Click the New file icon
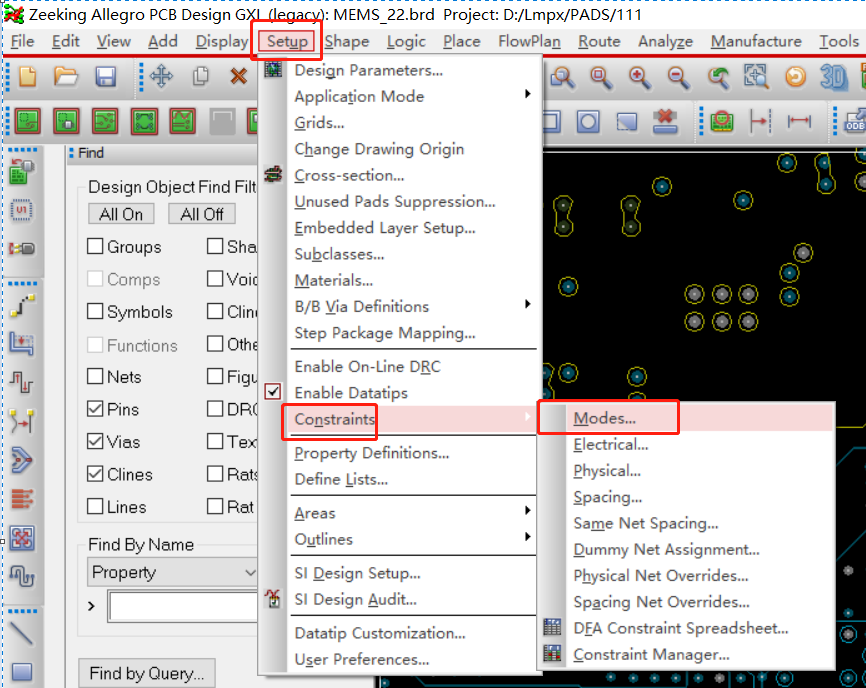 pos(28,77)
